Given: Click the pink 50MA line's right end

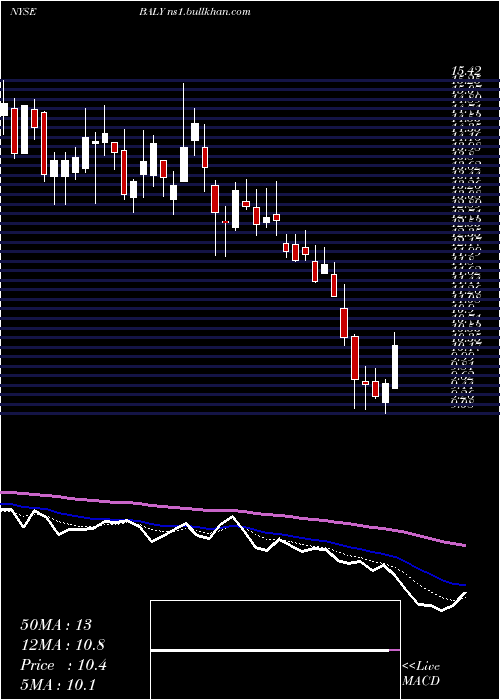Looking at the screenshot, I should 464,545.
